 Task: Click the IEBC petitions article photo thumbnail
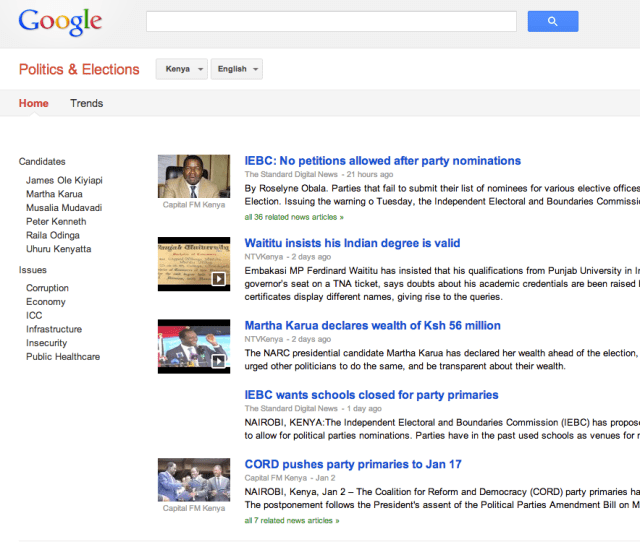click(x=194, y=176)
